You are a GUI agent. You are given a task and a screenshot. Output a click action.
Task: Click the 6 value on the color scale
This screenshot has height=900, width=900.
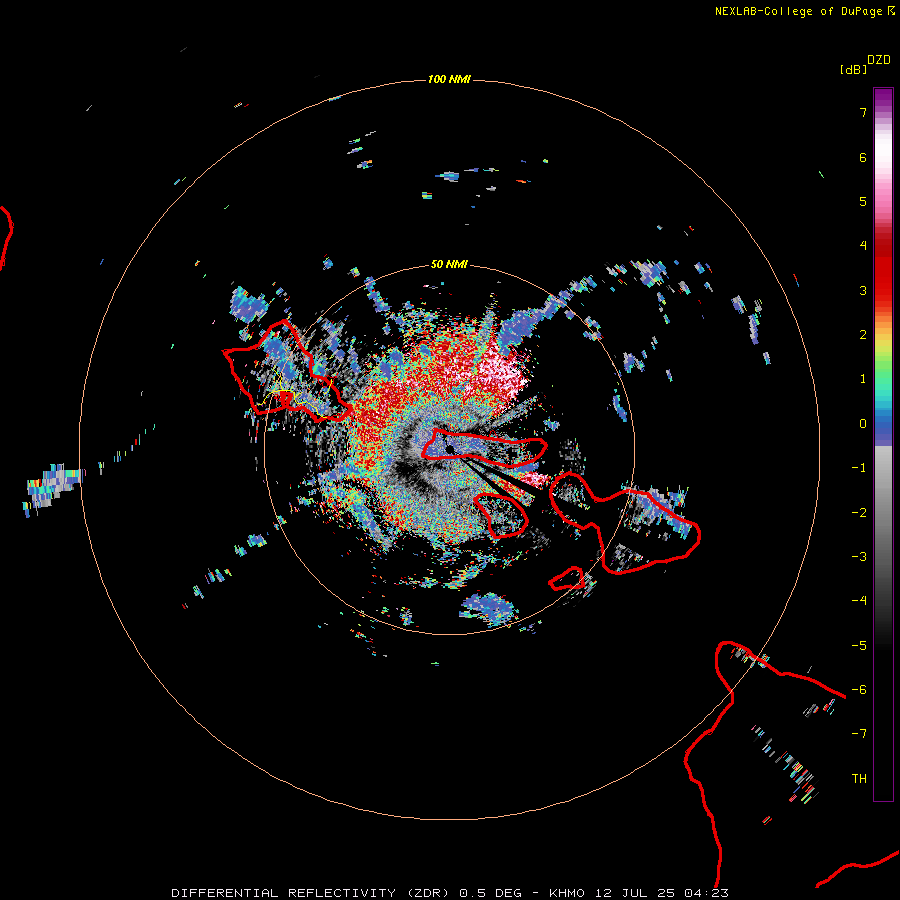click(863, 157)
